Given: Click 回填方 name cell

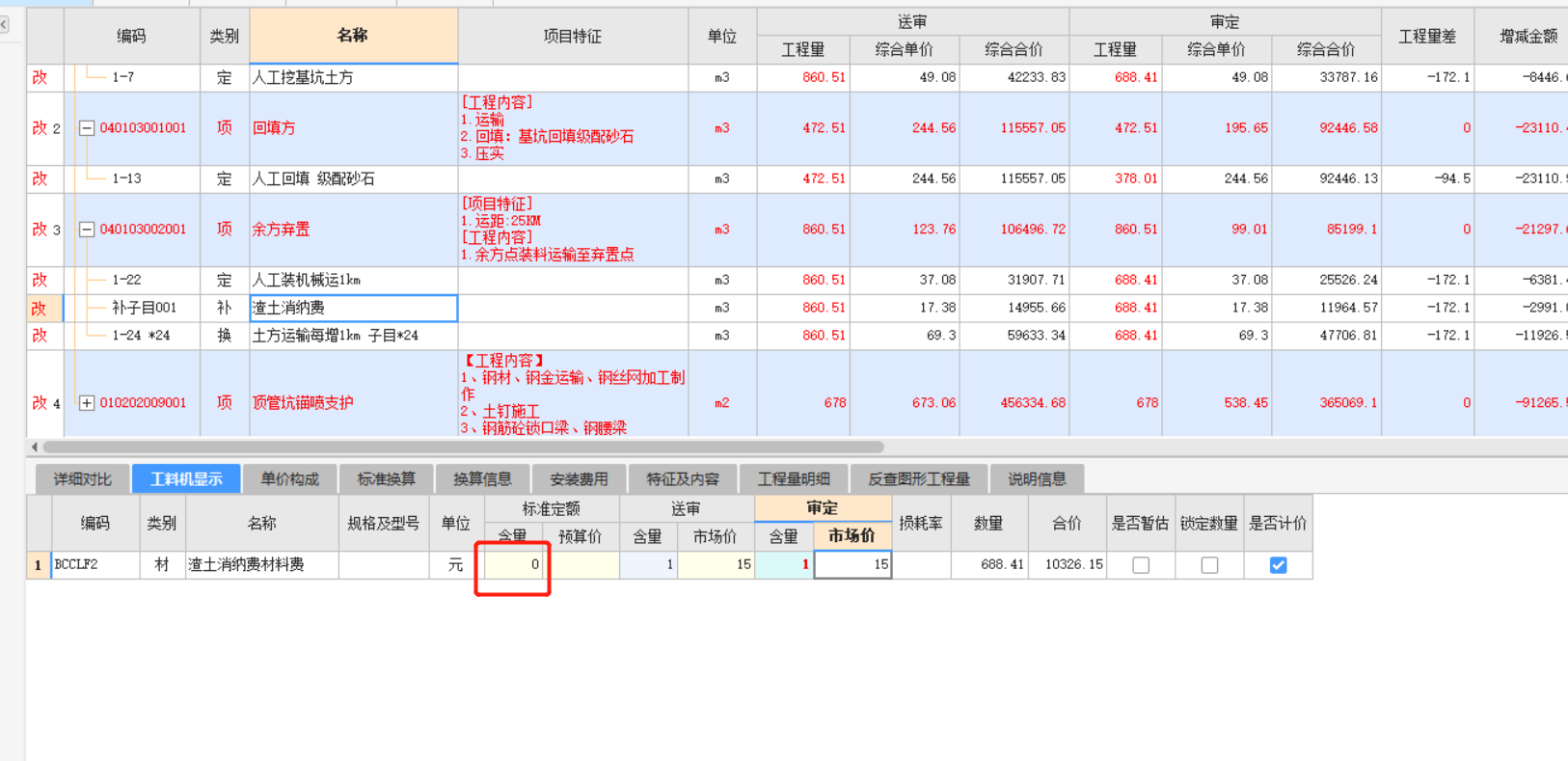Looking at the screenshot, I should [353, 128].
